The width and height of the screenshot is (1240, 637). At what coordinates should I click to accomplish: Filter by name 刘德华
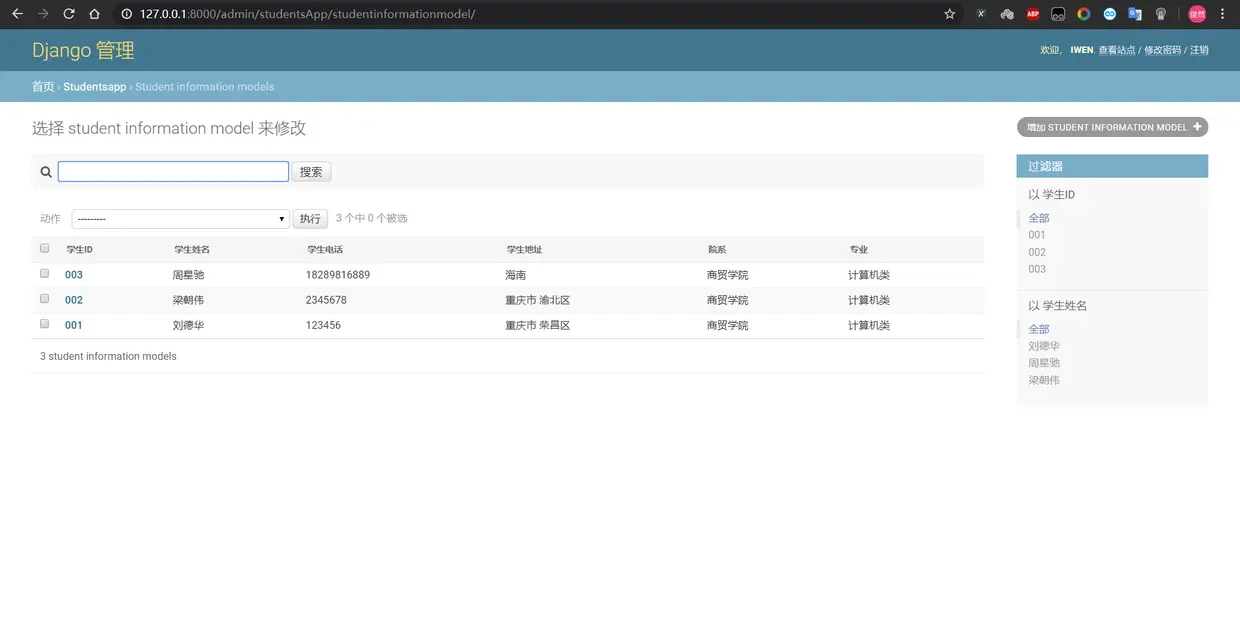(1044, 346)
